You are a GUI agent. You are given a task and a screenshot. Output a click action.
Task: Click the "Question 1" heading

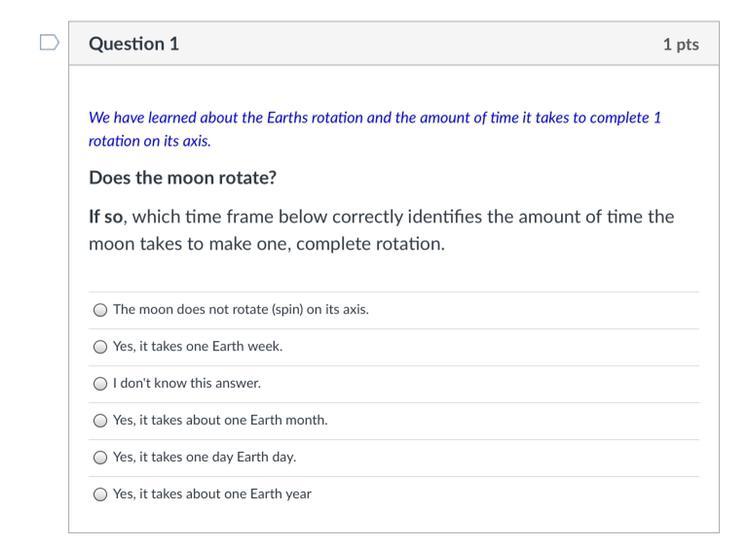click(134, 44)
